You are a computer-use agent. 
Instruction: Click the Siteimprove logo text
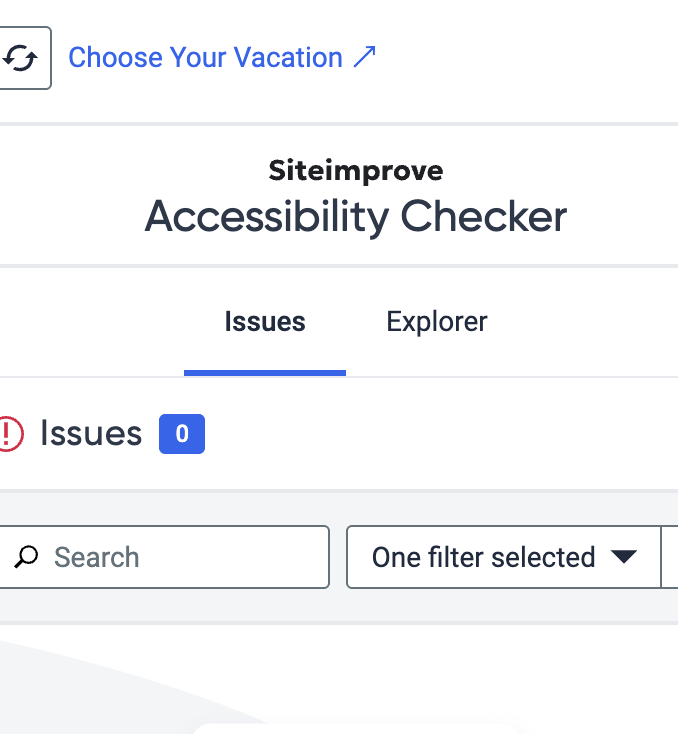[356, 171]
